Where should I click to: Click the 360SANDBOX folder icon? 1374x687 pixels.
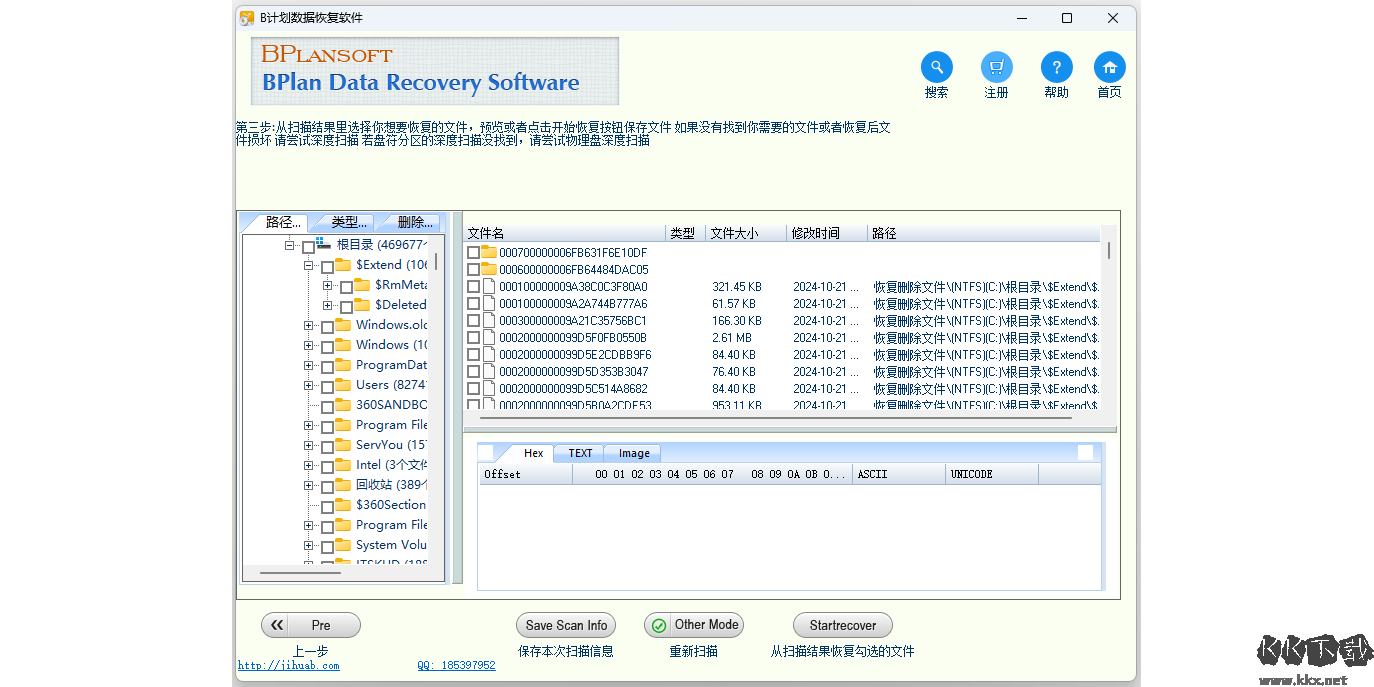pos(344,404)
